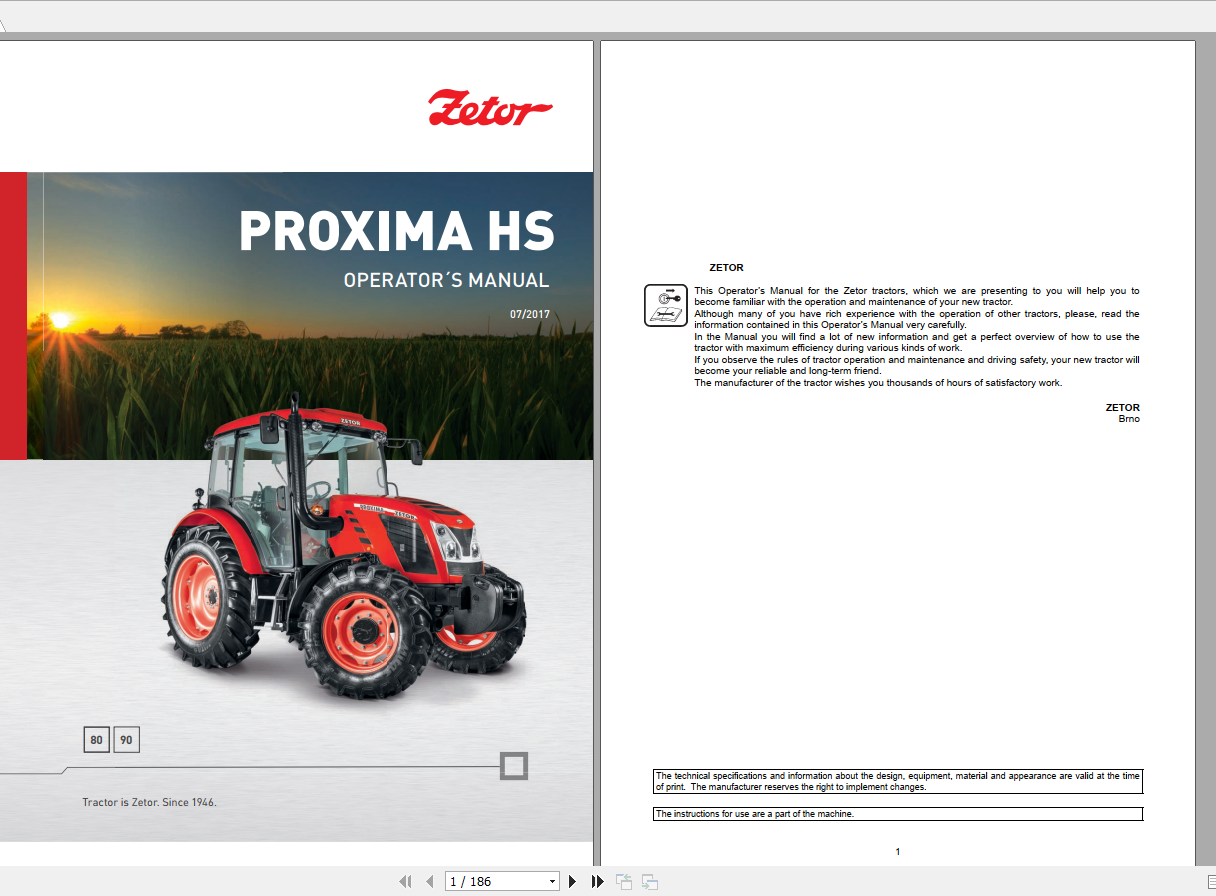Go to the next page

click(x=572, y=881)
